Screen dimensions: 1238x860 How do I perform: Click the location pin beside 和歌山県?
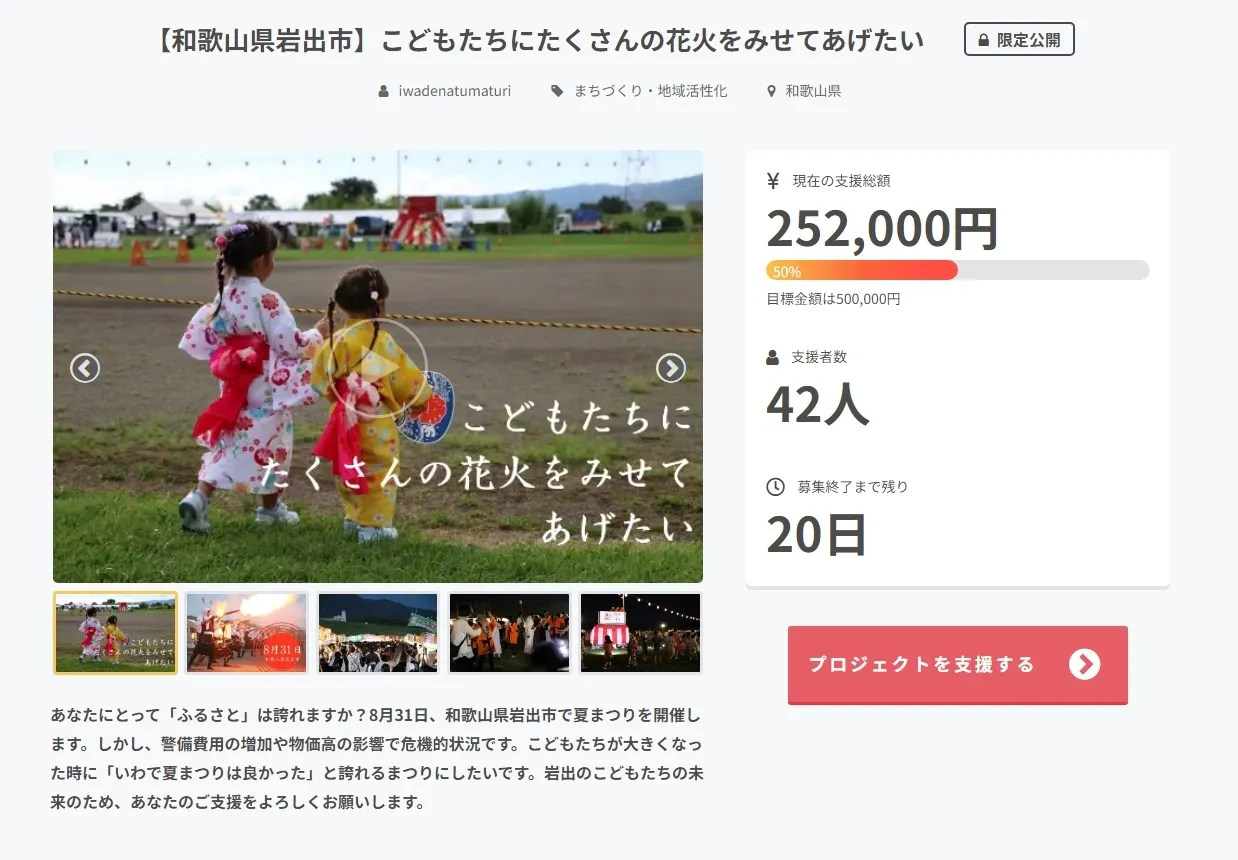pyautogui.click(x=771, y=91)
